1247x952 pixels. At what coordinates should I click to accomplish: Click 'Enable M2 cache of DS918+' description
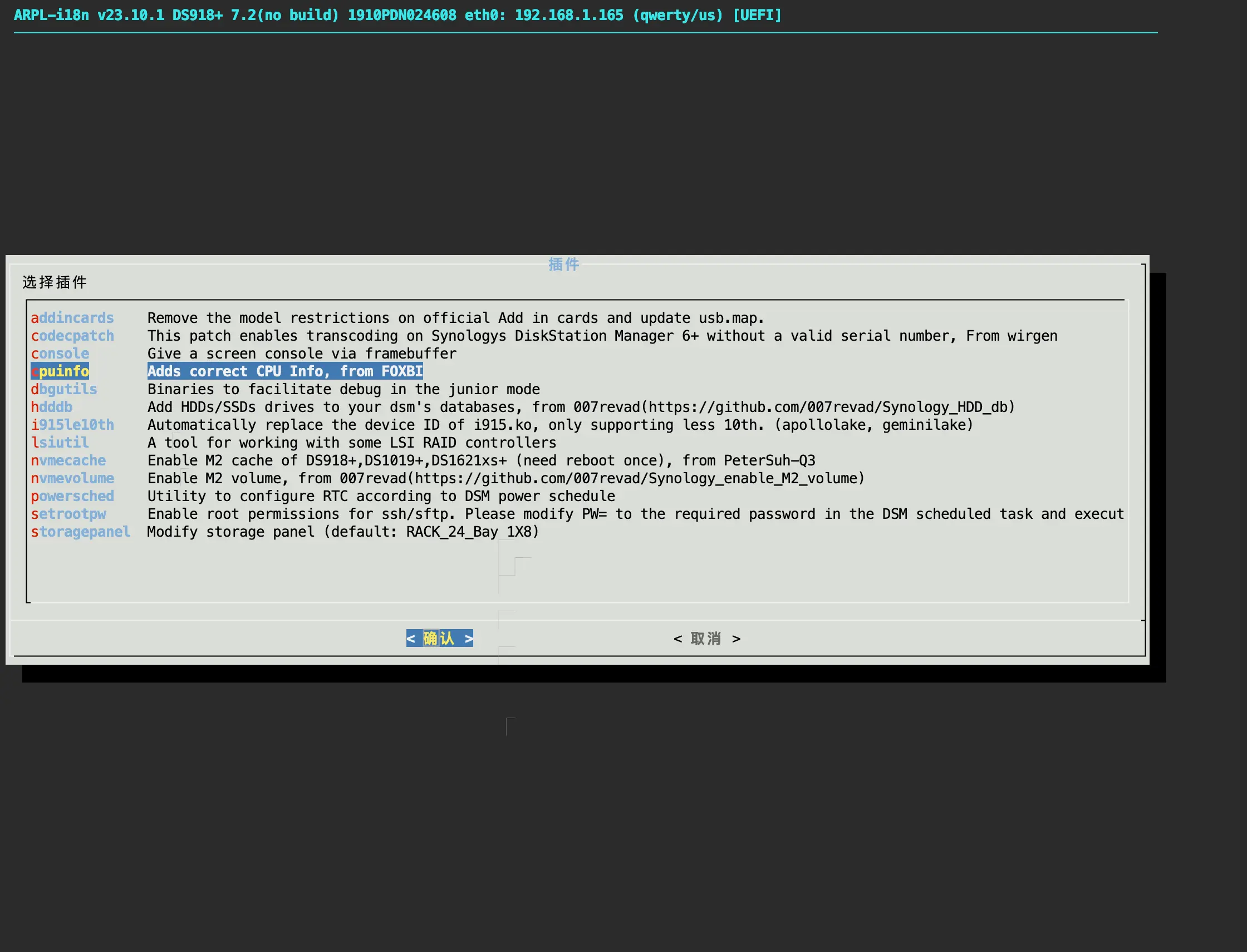coord(481,460)
